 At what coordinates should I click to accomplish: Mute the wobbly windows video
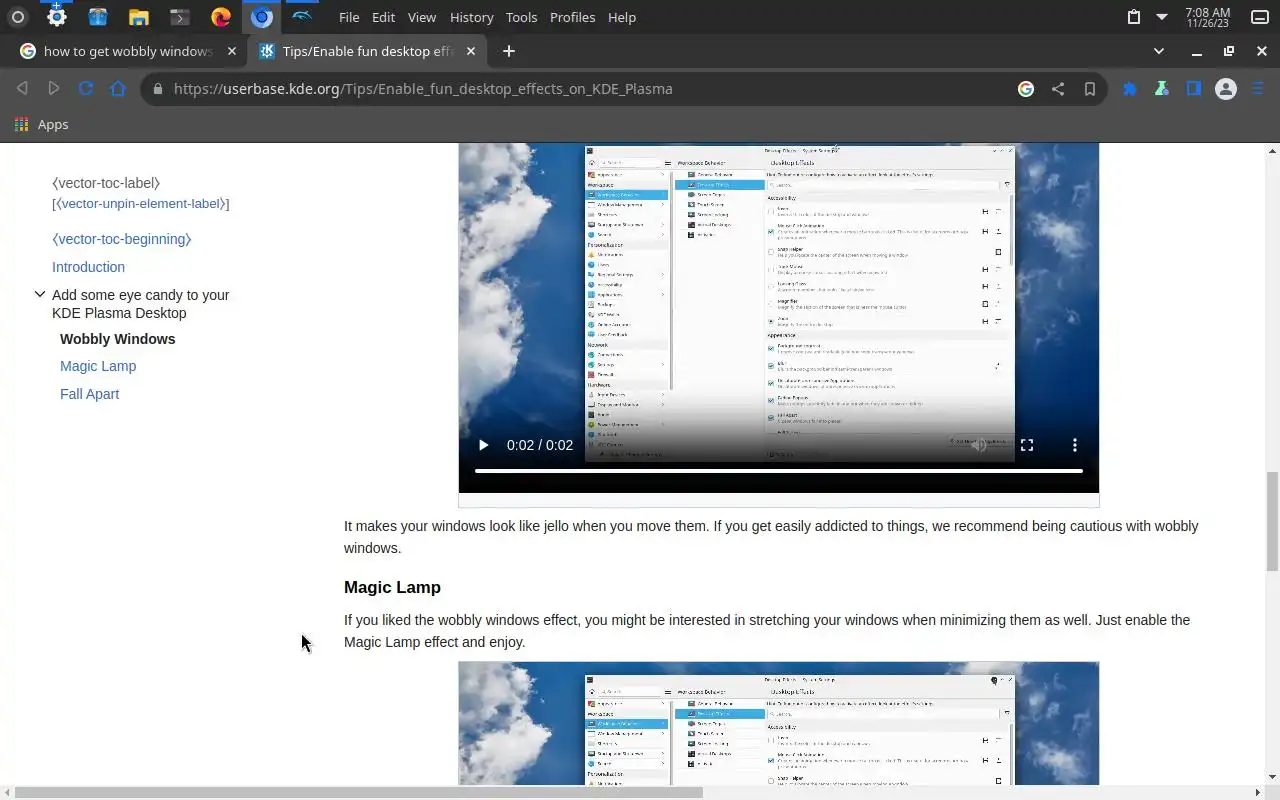(979, 445)
